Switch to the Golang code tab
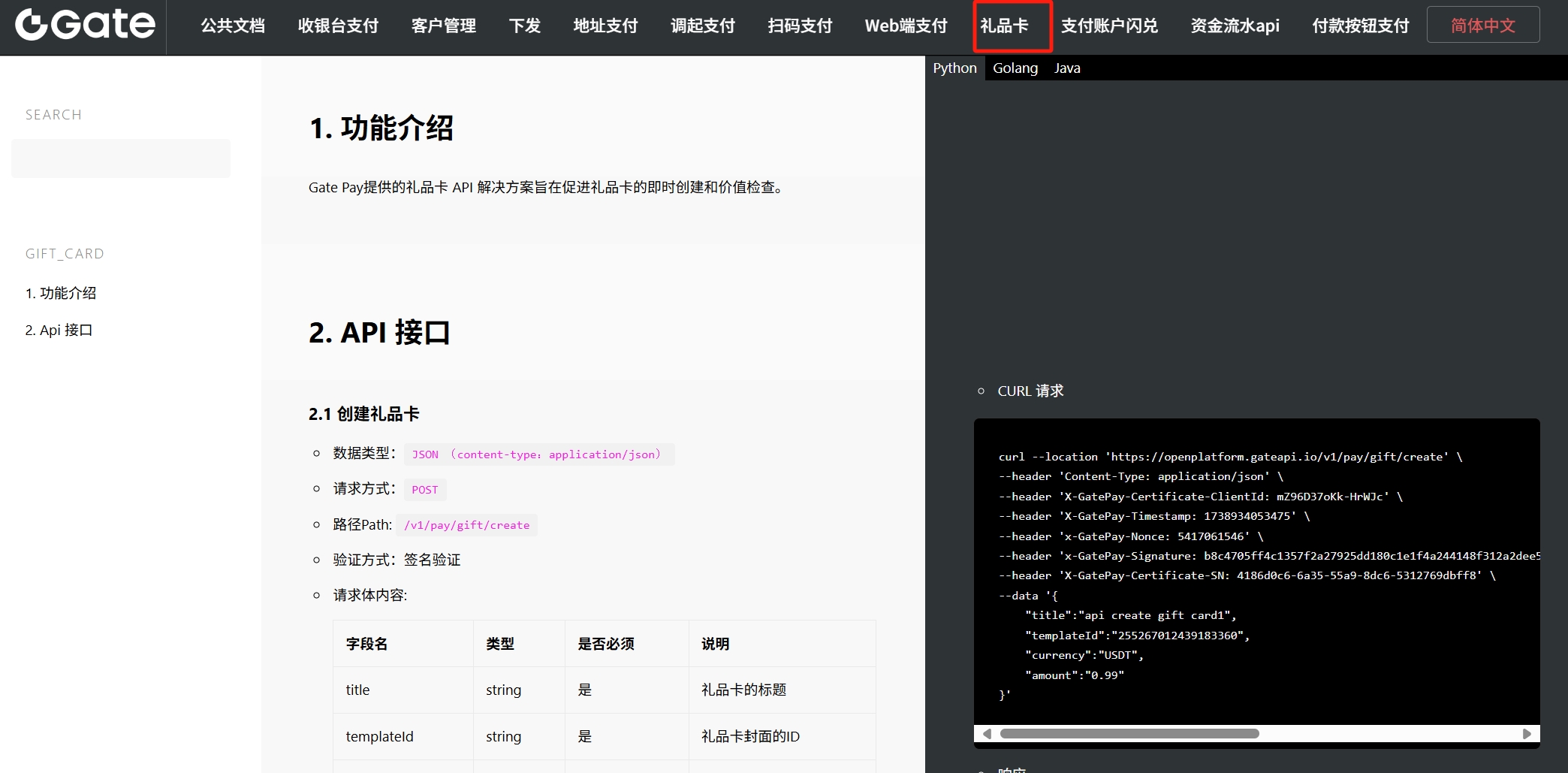1568x773 pixels. coord(1015,68)
